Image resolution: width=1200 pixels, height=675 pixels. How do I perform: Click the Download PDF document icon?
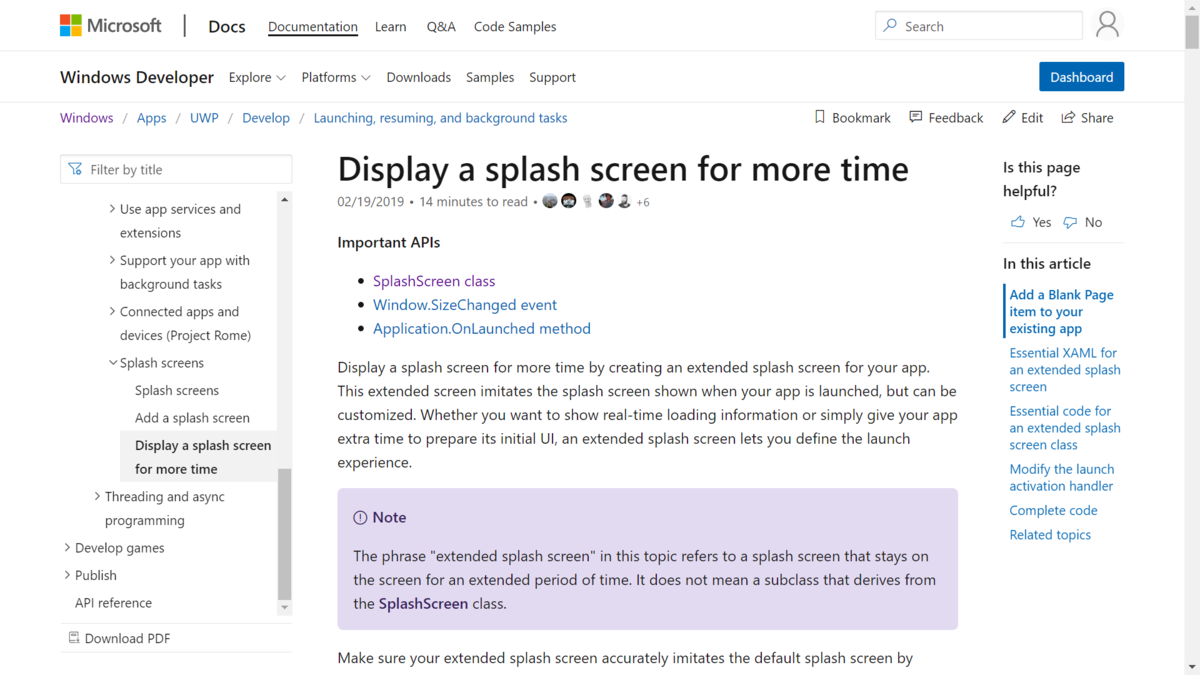click(x=74, y=638)
